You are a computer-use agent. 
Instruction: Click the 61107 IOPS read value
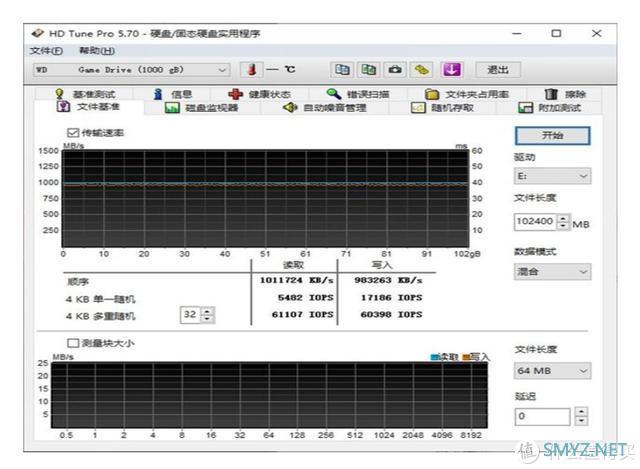coord(302,314)
